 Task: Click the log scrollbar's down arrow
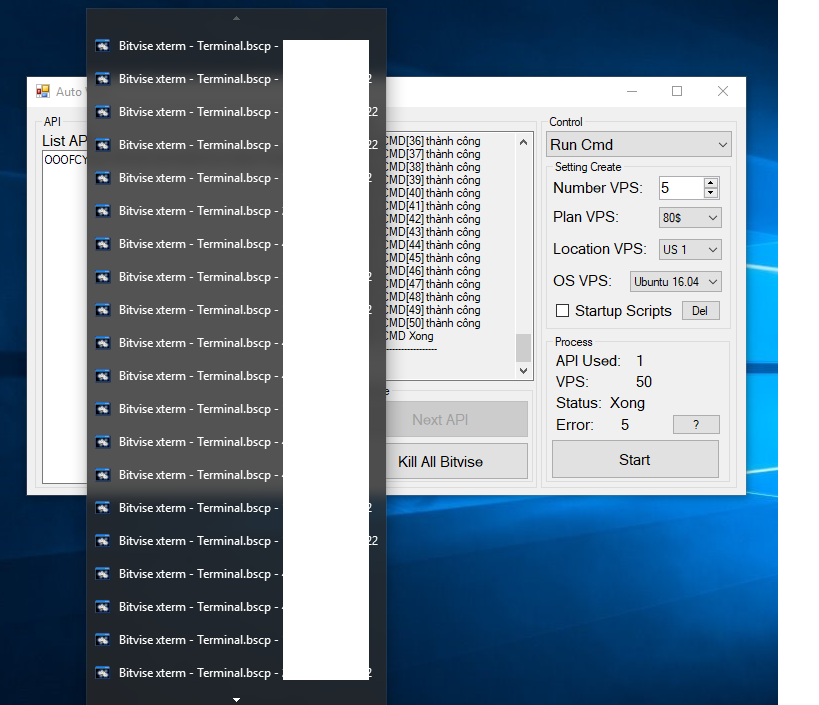[523, 370]
